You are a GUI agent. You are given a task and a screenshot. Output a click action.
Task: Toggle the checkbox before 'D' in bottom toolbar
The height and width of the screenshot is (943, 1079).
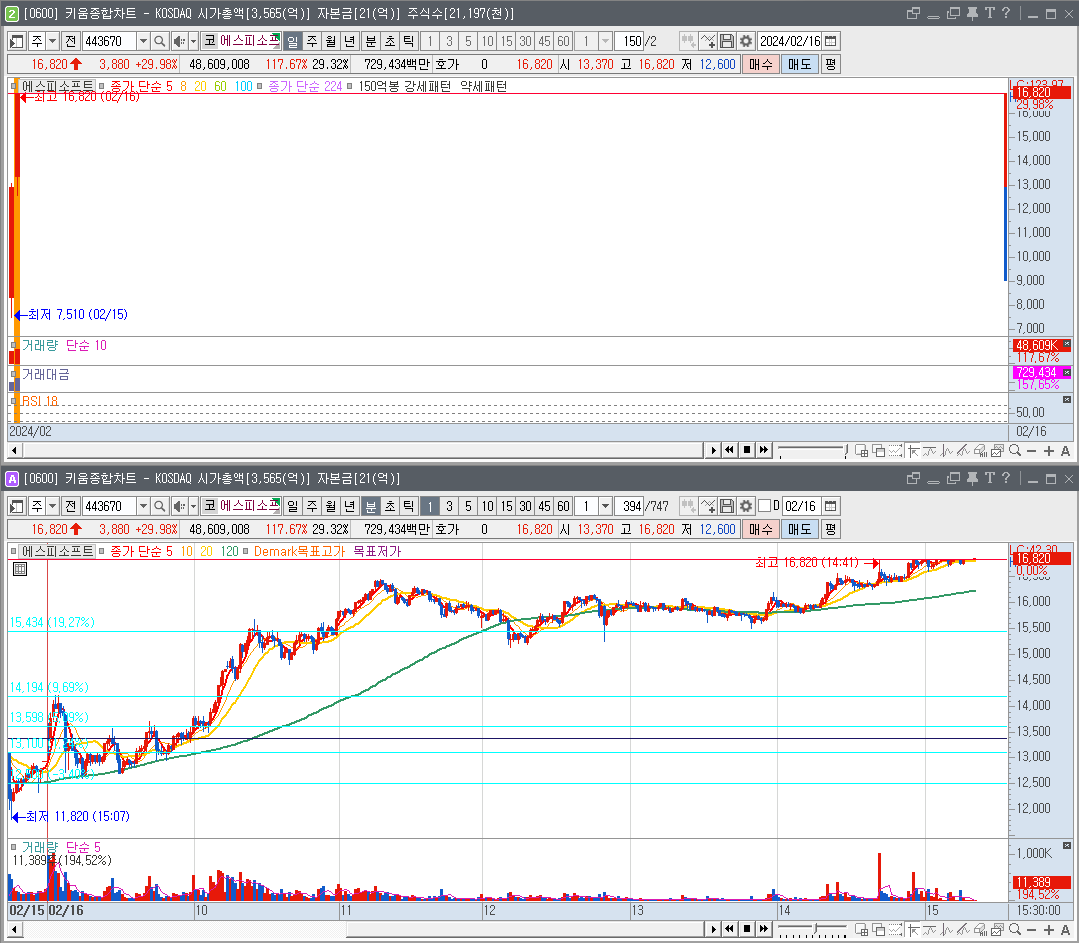(765, 507)
